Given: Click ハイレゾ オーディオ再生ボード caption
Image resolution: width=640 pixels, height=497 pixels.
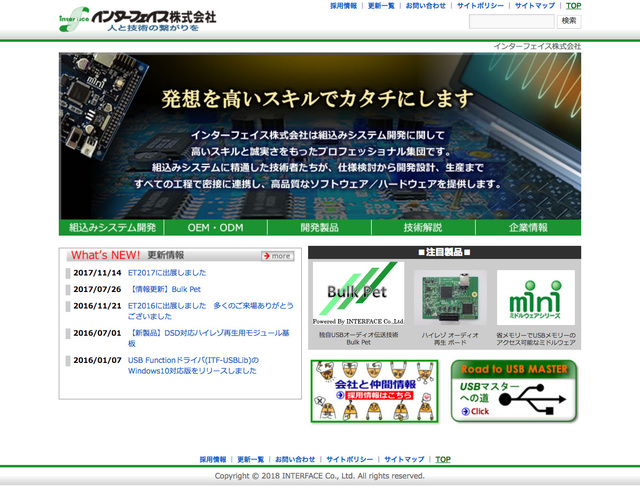Looking at the screenshot, I should (x=450, y=338).
